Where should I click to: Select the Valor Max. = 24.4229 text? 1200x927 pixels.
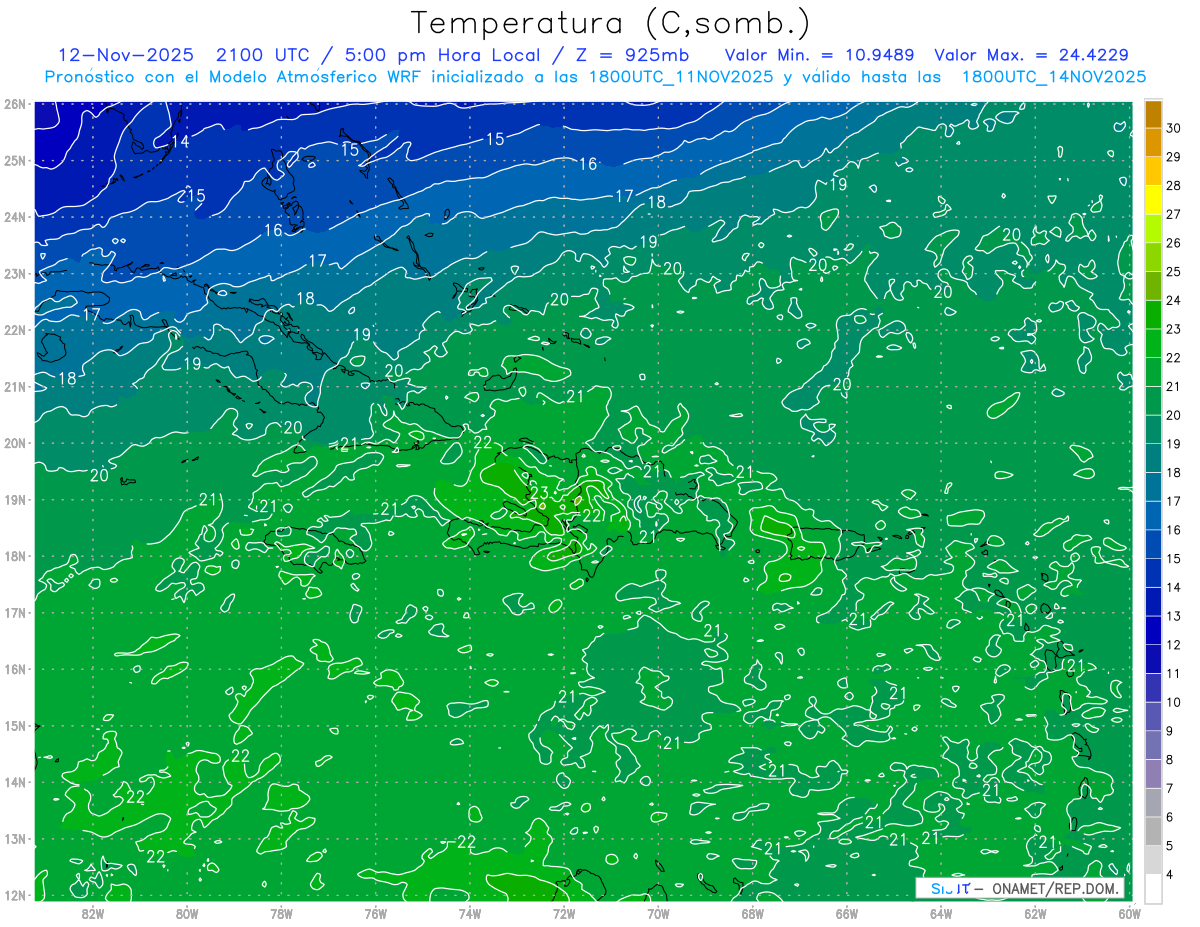[1031, 55]
